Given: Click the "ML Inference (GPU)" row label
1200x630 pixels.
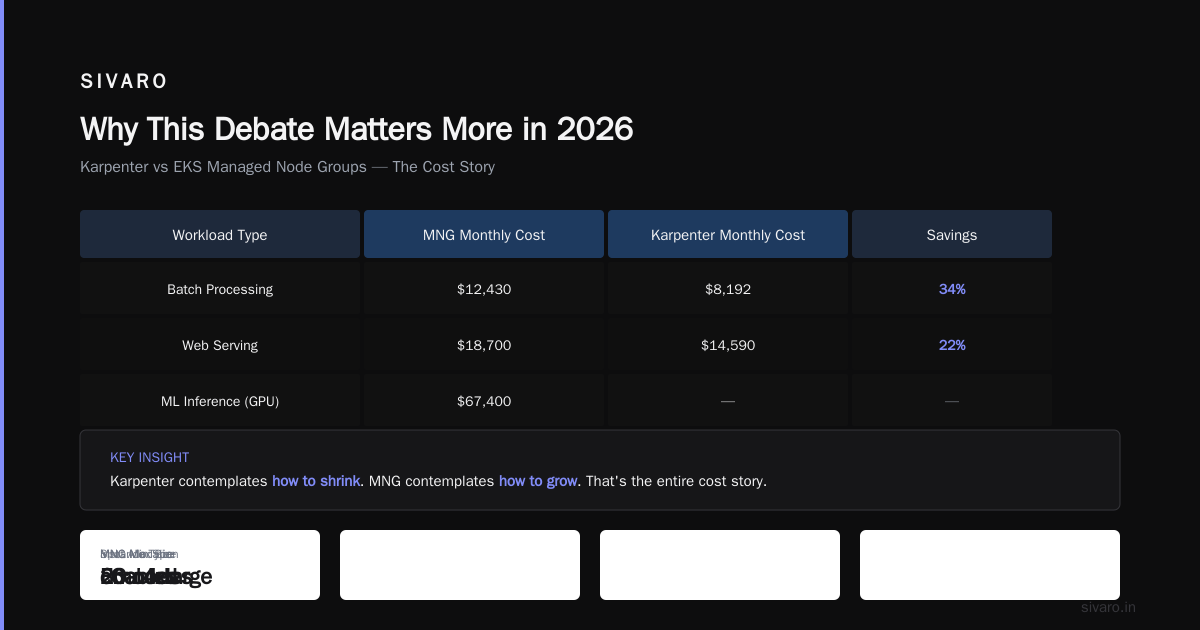Looking at the screenshot, I should (x=220, y=401).
